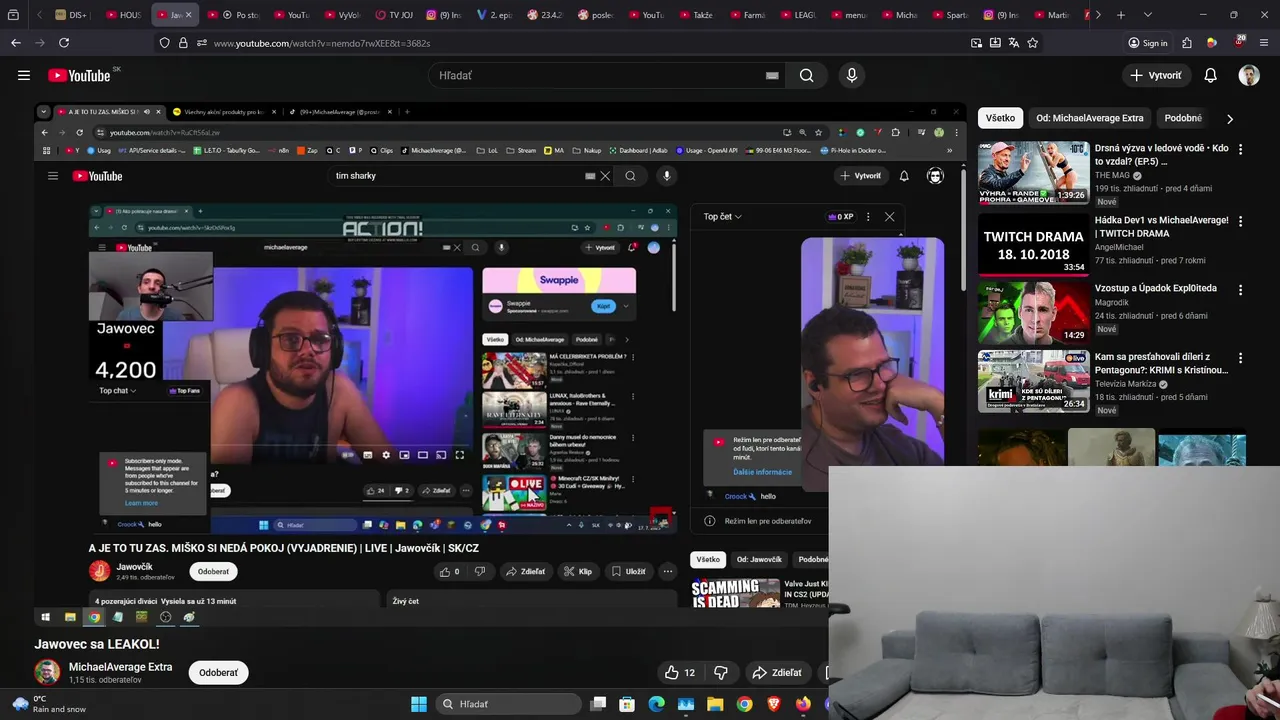Open THE MAG channel name link
Viewport: 1280px width, 720px height.
click(x=1112, y=175)
